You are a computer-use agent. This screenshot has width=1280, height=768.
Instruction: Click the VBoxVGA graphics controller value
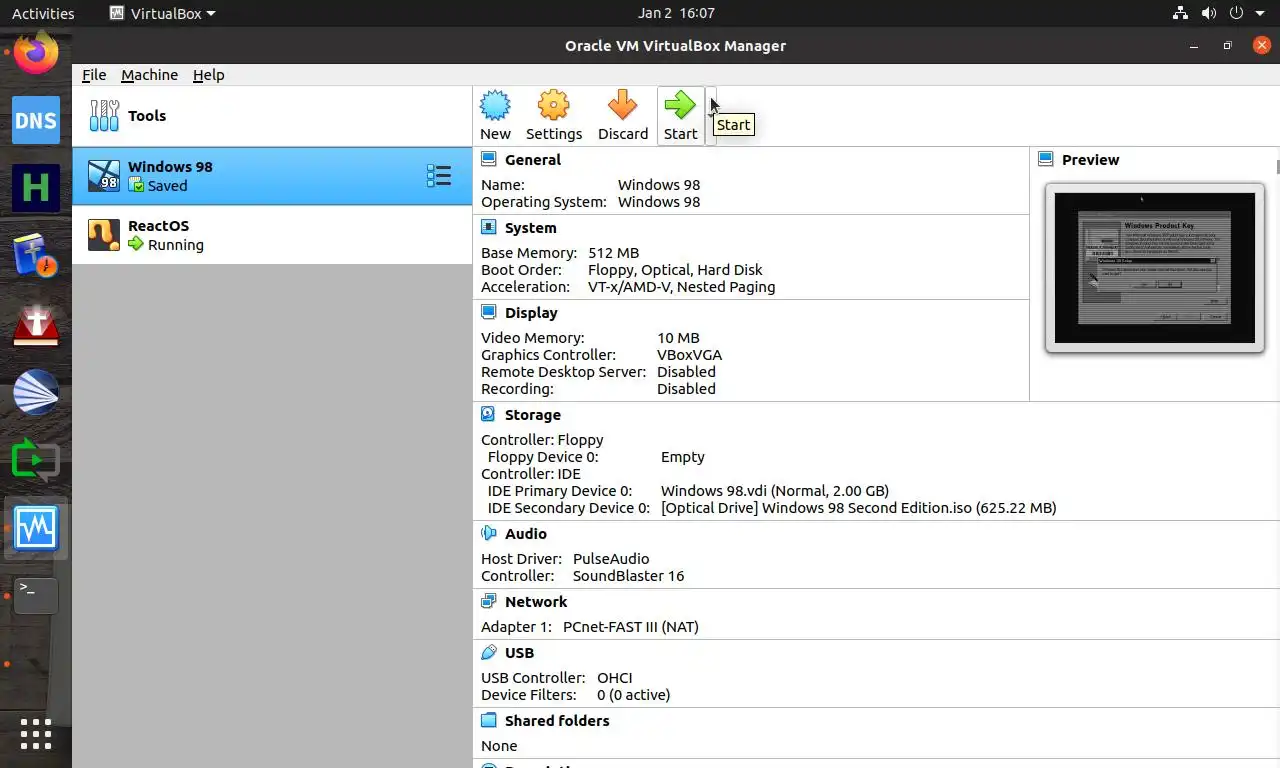[689, 355]
